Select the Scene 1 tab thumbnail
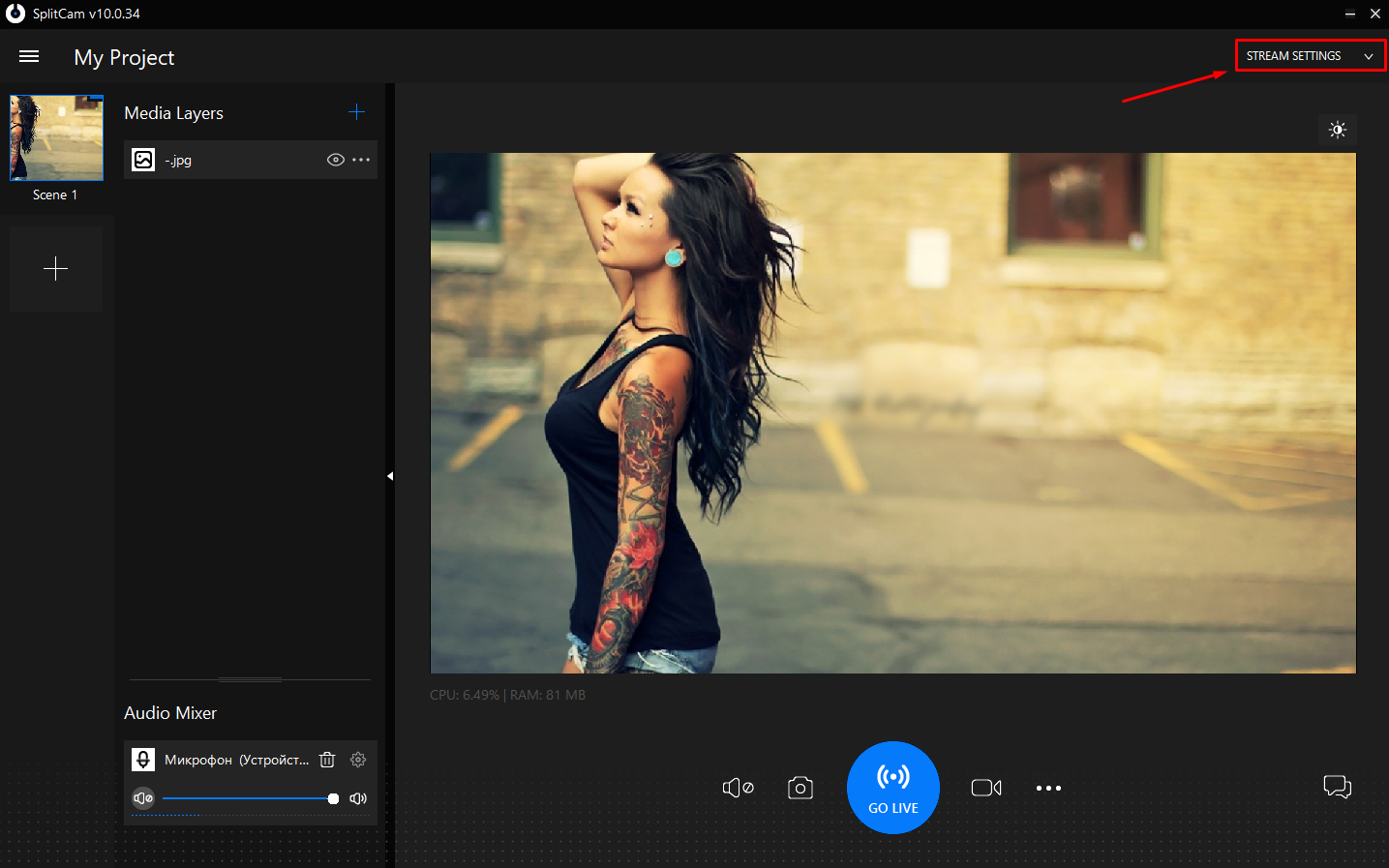 pyautogui.click(x=55, y=137)
